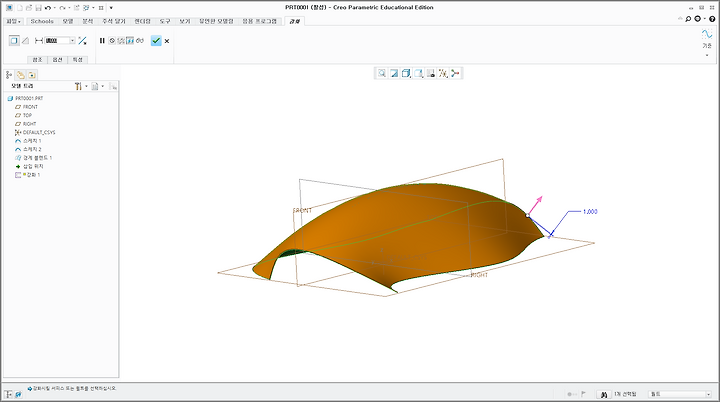The width and height of the screenshot is (720, 402).
Task: Click the Repaint icon in graphics toolbar
Action: [394, 73]
